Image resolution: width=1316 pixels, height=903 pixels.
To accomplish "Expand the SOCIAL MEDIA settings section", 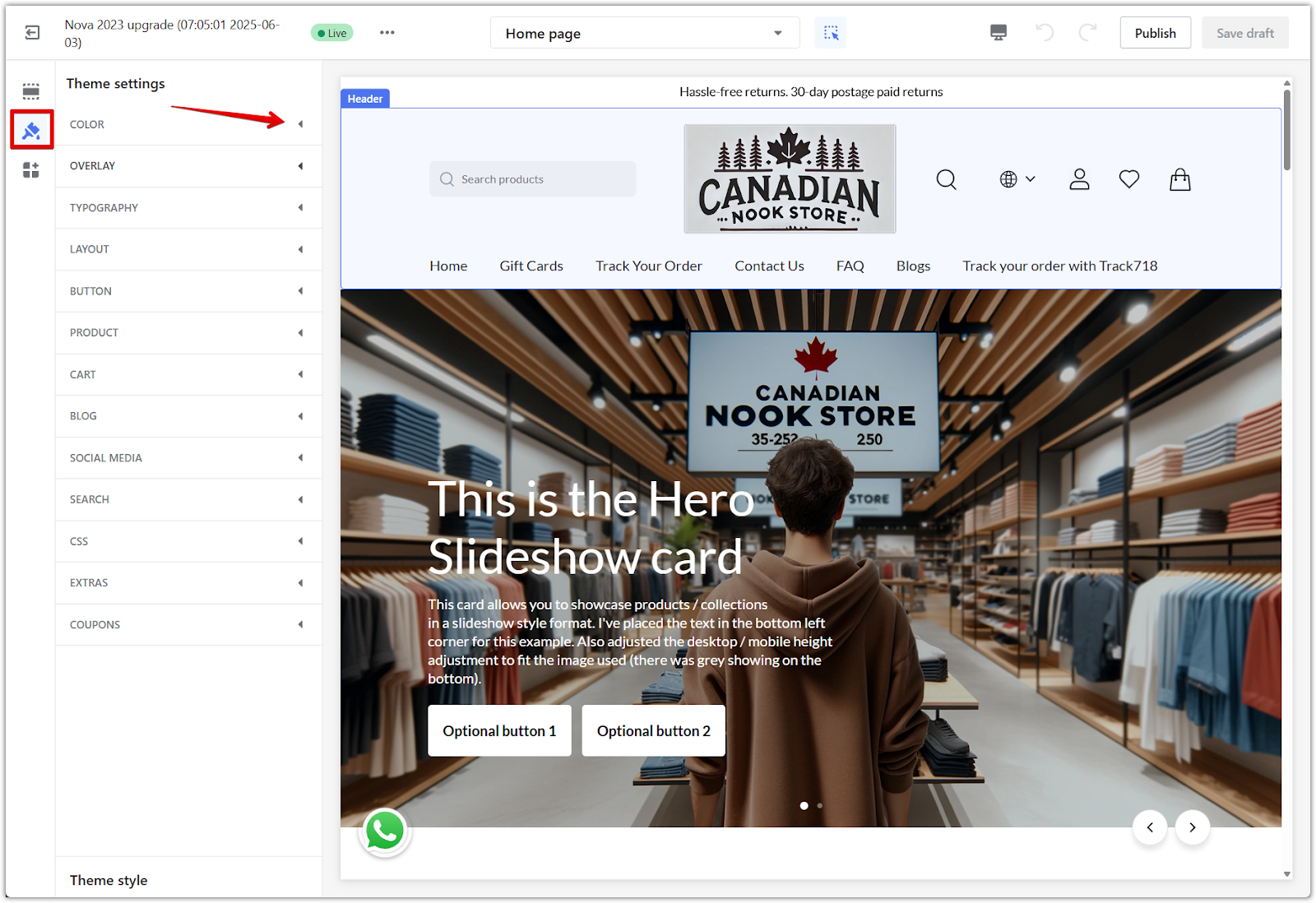I will [x=188, y=457].
